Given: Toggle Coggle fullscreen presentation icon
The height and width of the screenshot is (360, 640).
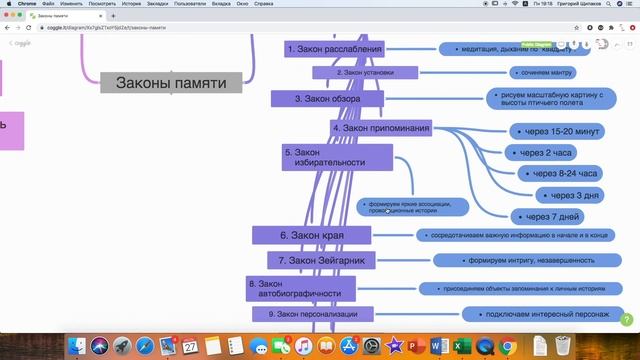Looking at the screenshot, I should pos(630,44).
